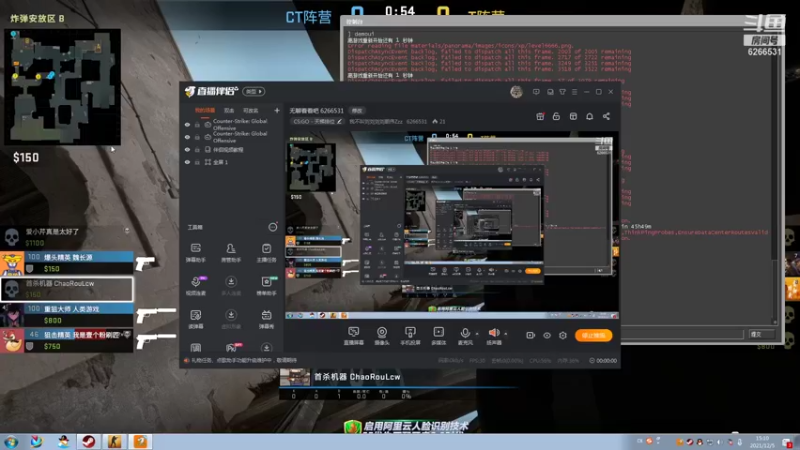Open the 读弹幕 tool in toolbox

coord(195,319)
